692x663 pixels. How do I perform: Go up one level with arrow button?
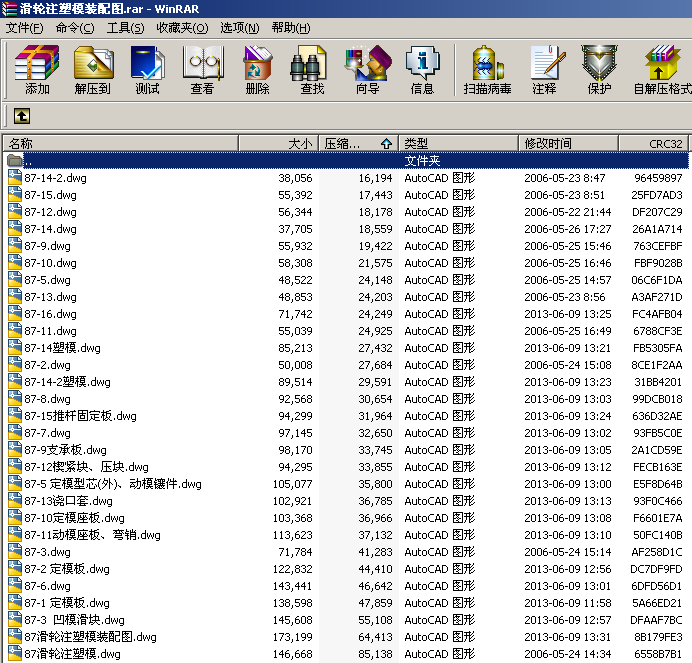click(22, 117)
